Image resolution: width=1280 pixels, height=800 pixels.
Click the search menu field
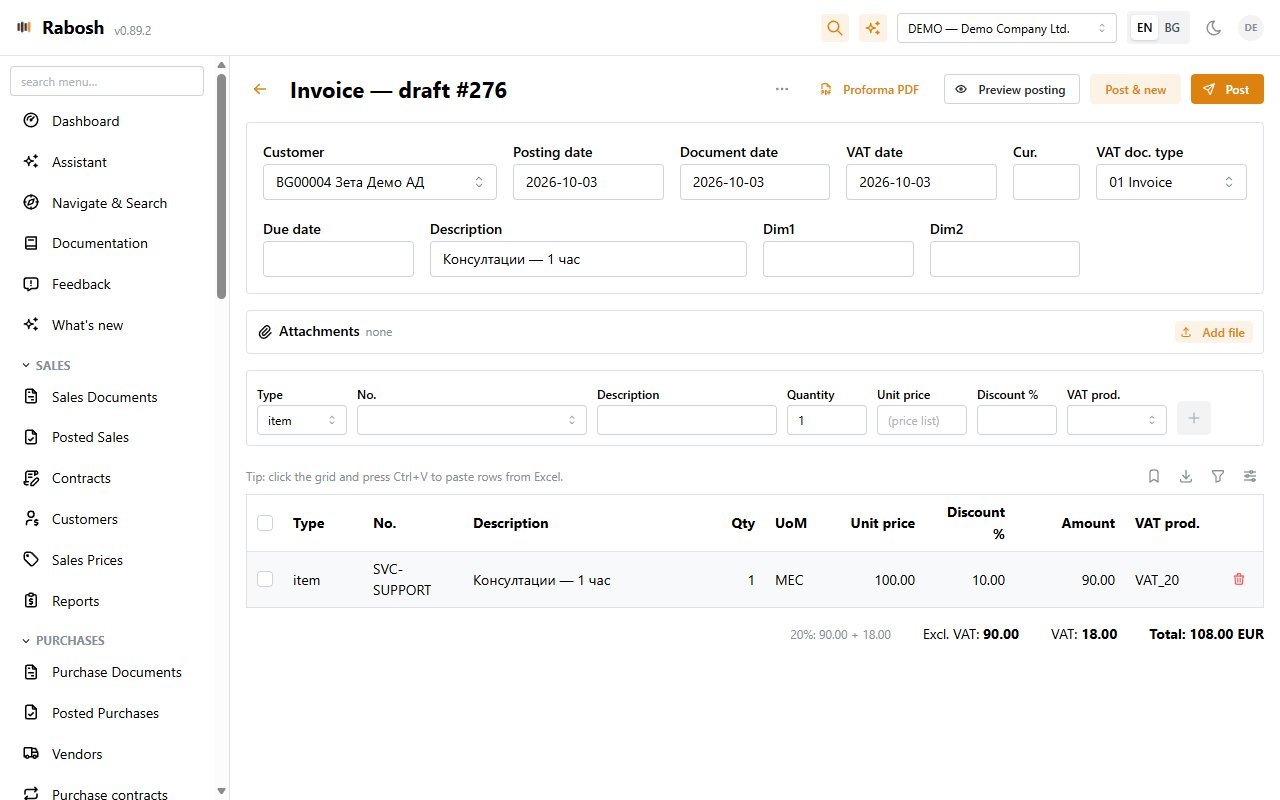107,81
